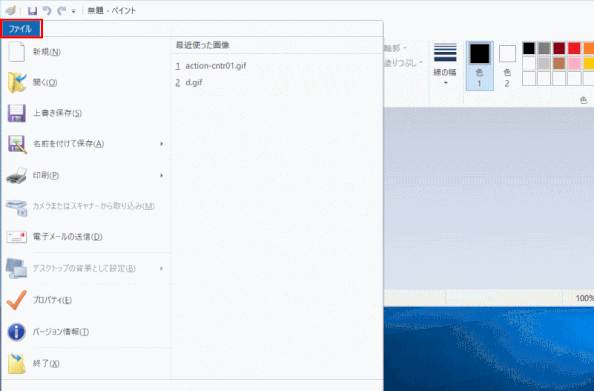
Task: Choose バージョン情報(T) menu entry
Action: [x=86, y=332]
